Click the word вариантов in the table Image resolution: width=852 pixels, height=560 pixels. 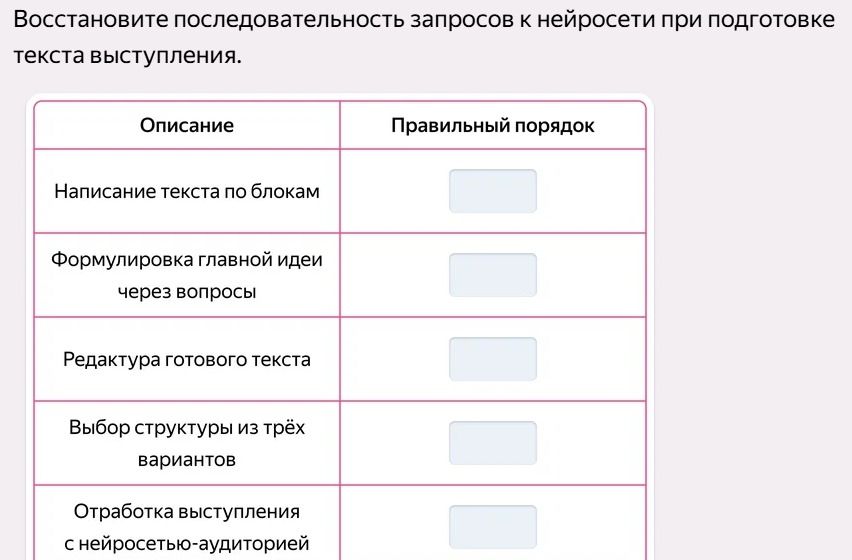187,460
